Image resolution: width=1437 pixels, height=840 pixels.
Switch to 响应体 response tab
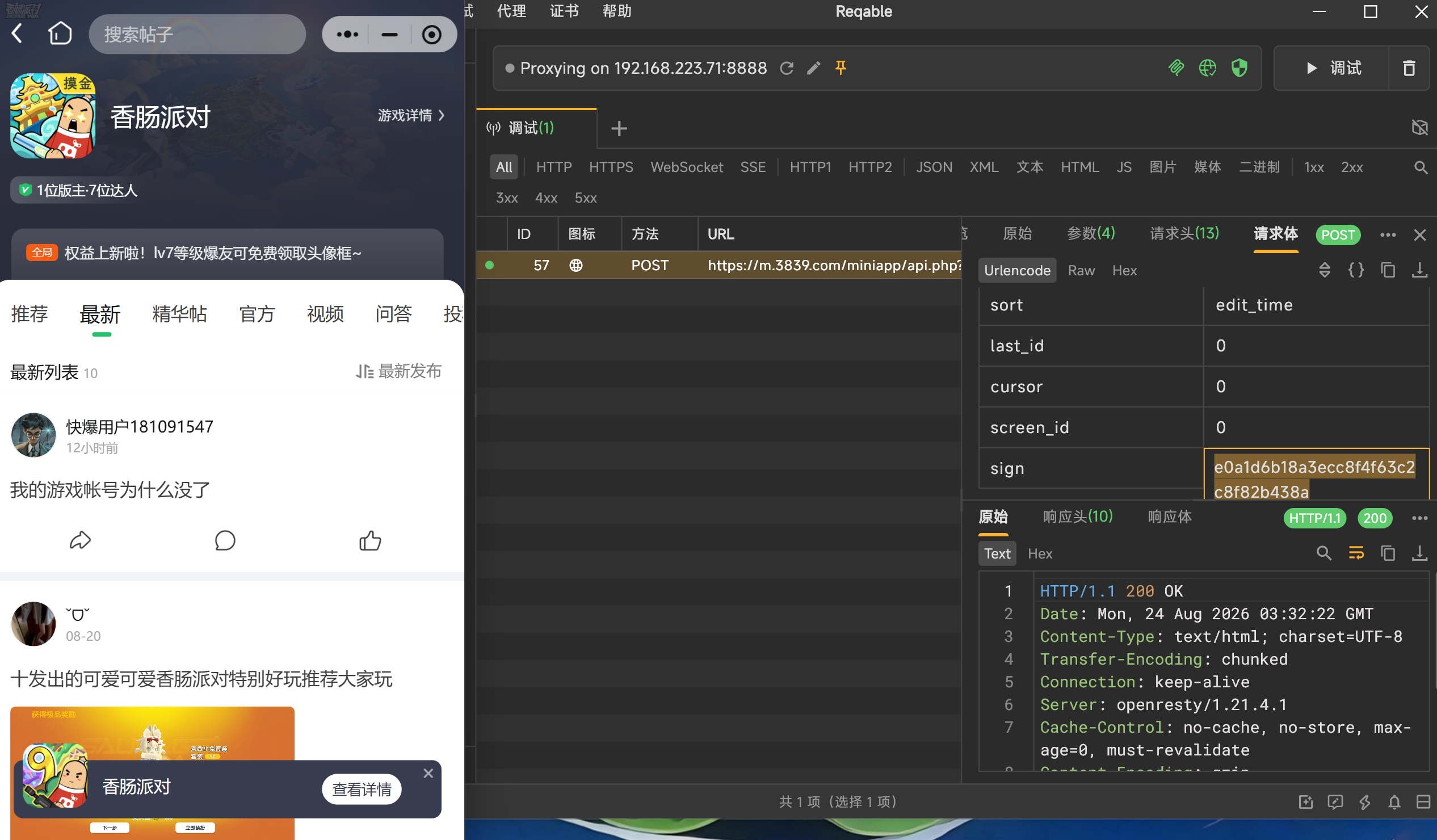point(1170,516)
